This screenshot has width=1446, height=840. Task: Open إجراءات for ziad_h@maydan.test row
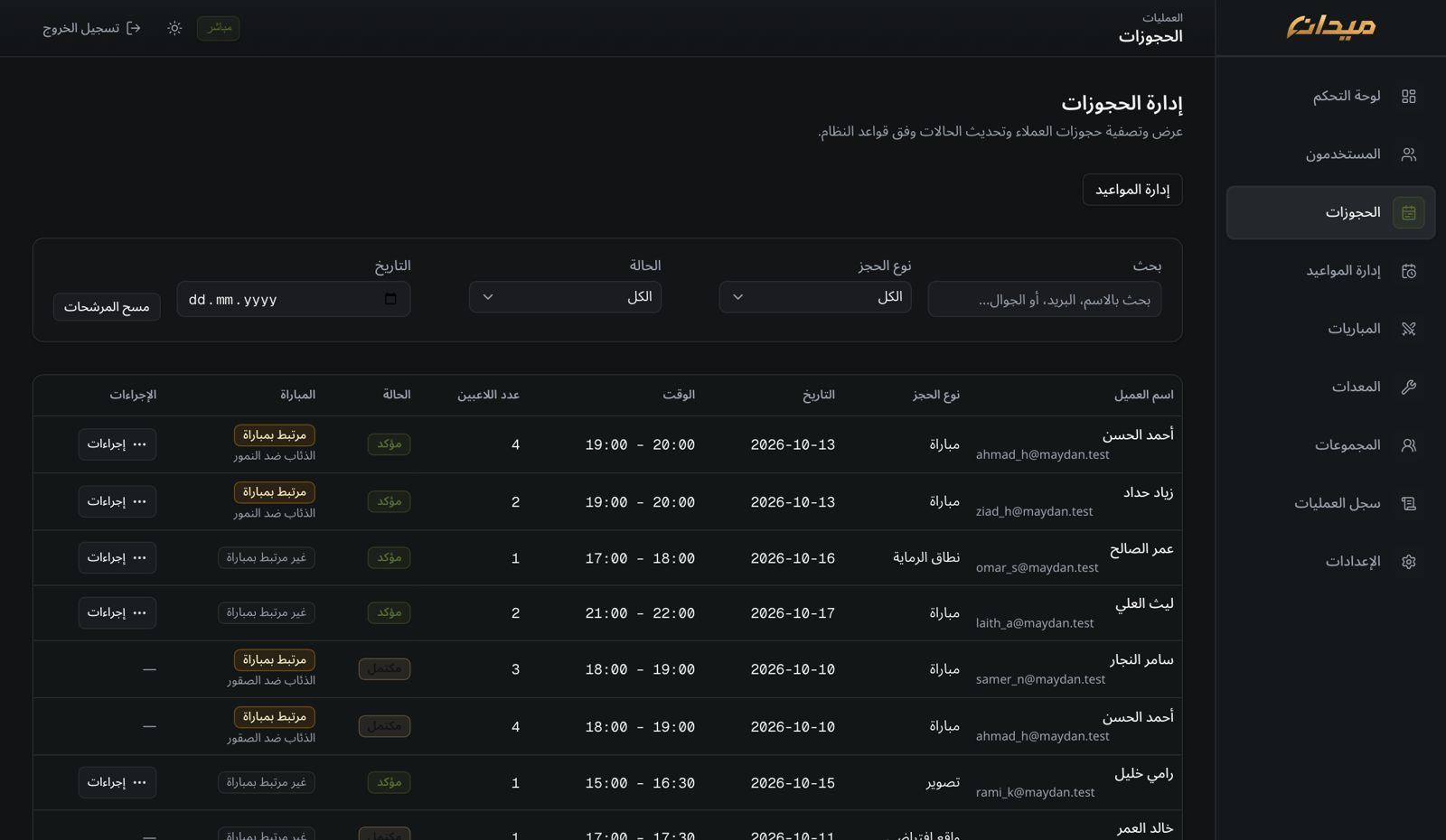click(117, 501)
